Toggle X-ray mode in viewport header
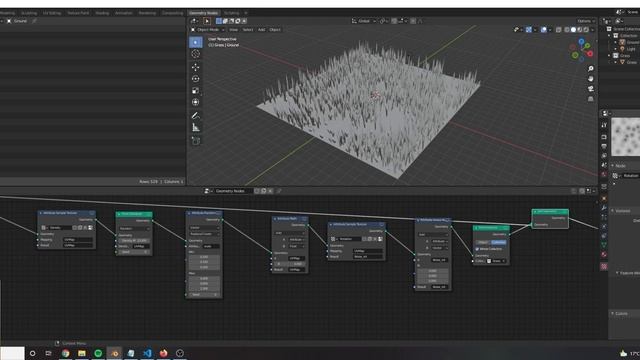 (558, 30)
